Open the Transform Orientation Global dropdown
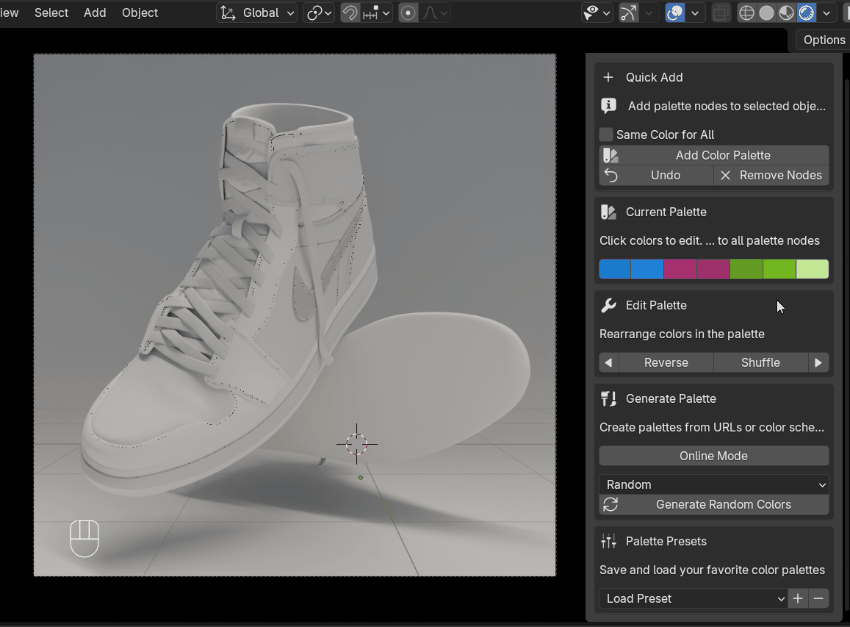Screen dimensions: 850x627 click(256, 13)
